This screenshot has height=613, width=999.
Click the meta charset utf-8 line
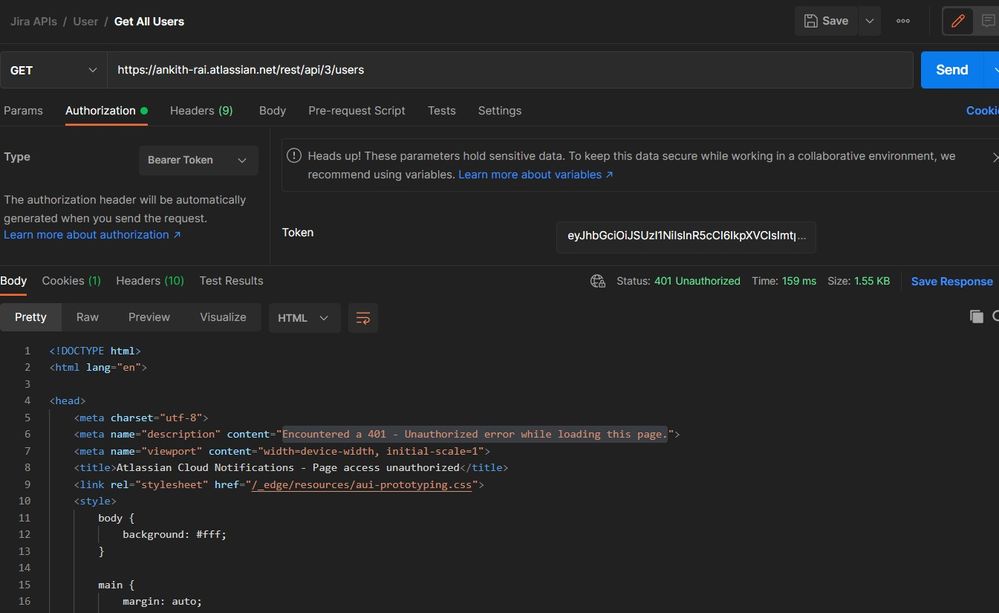click(x=141, y=418)
